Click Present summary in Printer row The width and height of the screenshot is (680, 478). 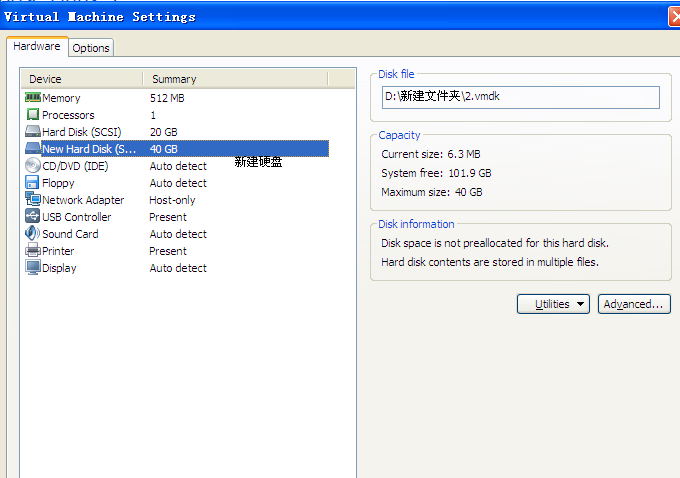(x=168, y=251)
